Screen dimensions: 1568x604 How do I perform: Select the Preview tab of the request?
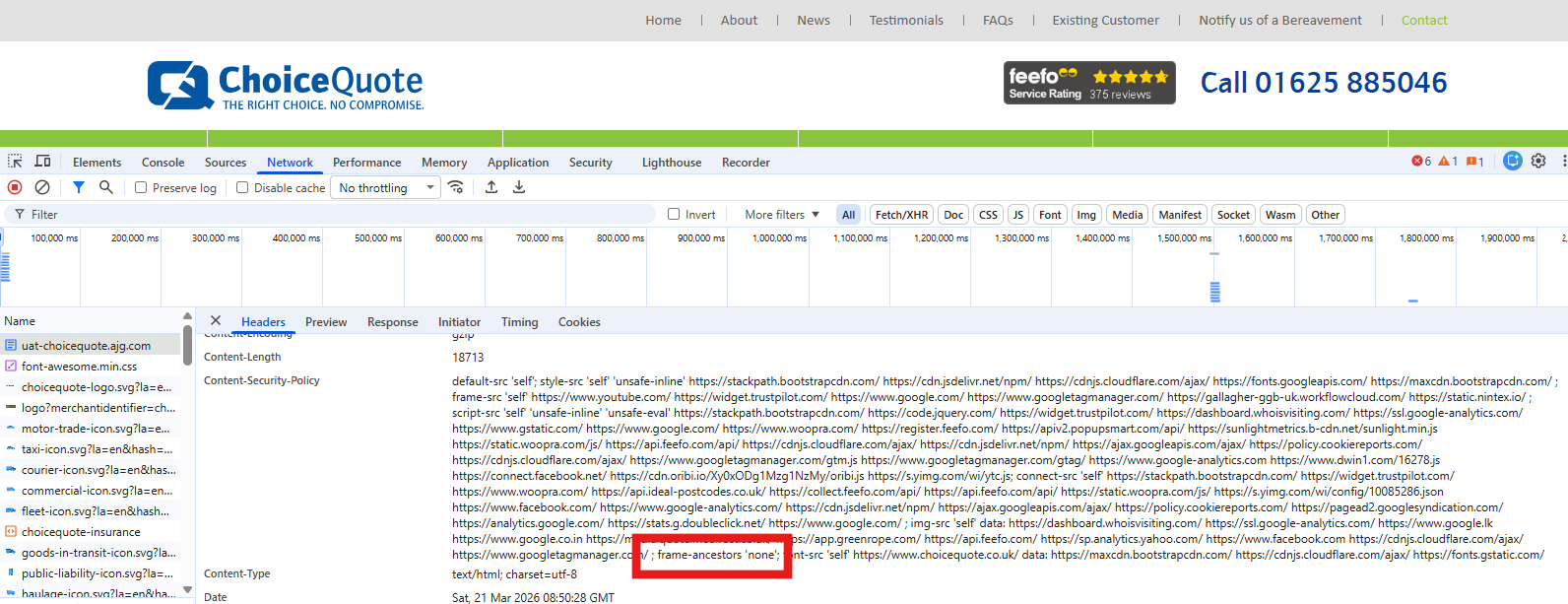point(326,322)
